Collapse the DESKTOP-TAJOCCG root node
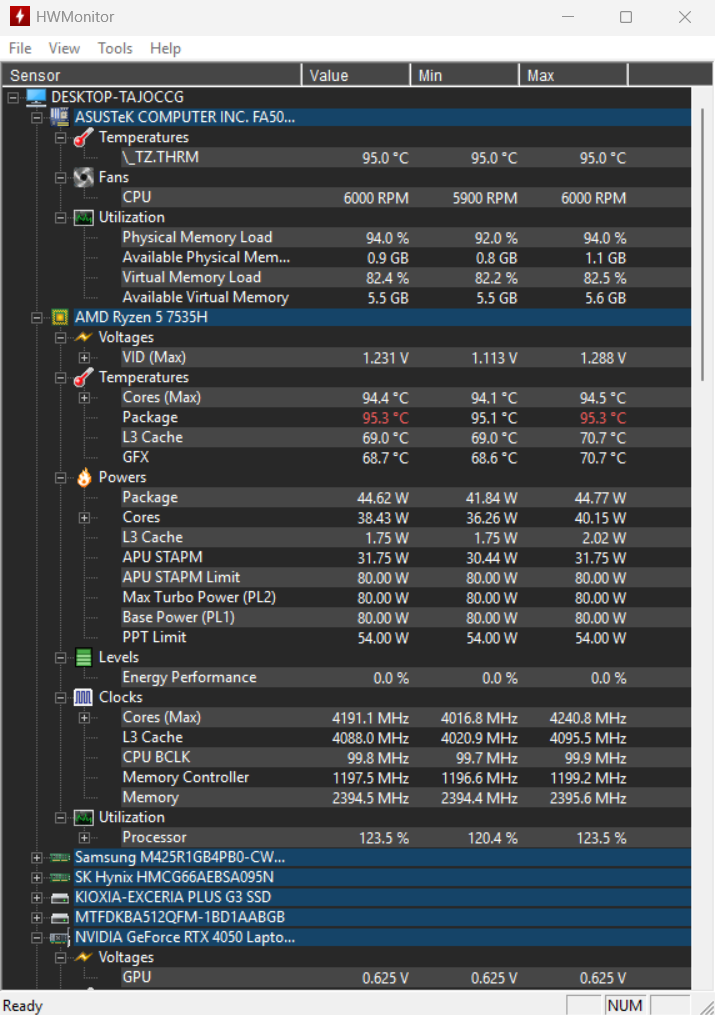 pos(13,97)
